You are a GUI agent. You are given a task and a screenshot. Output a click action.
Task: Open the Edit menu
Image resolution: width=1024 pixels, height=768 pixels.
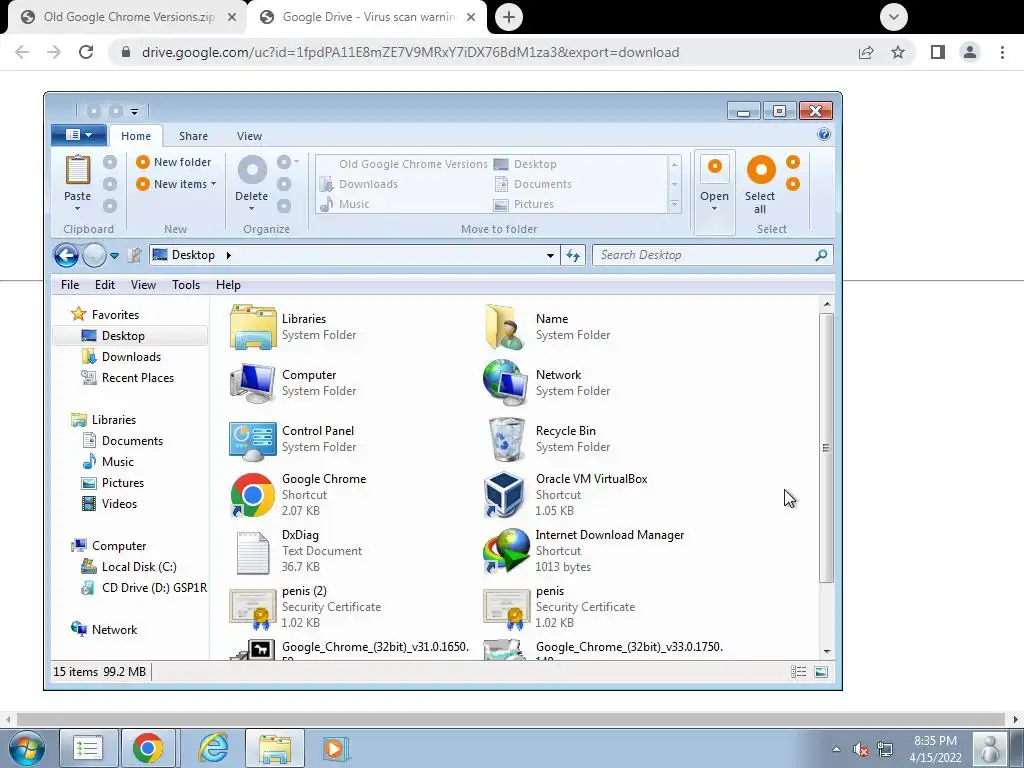[x=104, y=285]
